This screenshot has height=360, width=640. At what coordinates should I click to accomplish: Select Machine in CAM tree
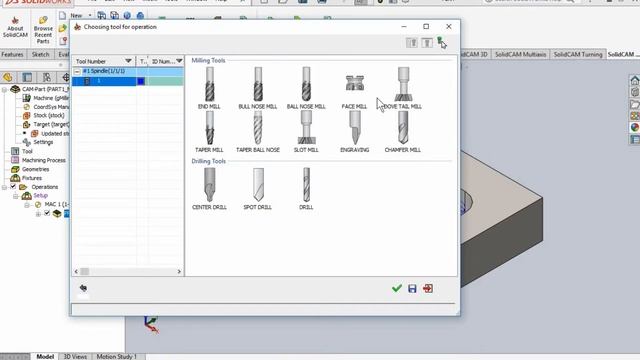(46, 98)
